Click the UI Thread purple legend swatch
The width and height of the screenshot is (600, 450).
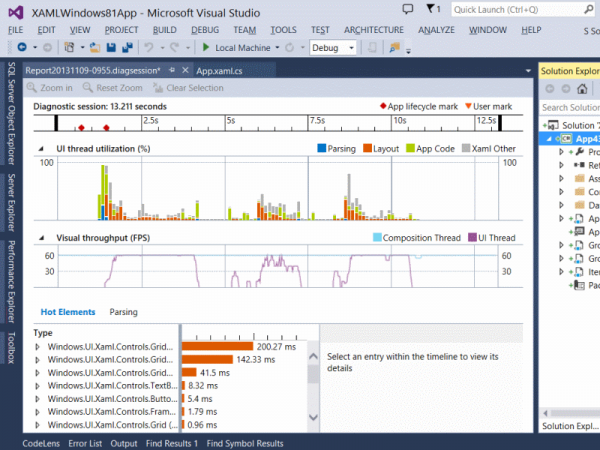click(473, 237)
